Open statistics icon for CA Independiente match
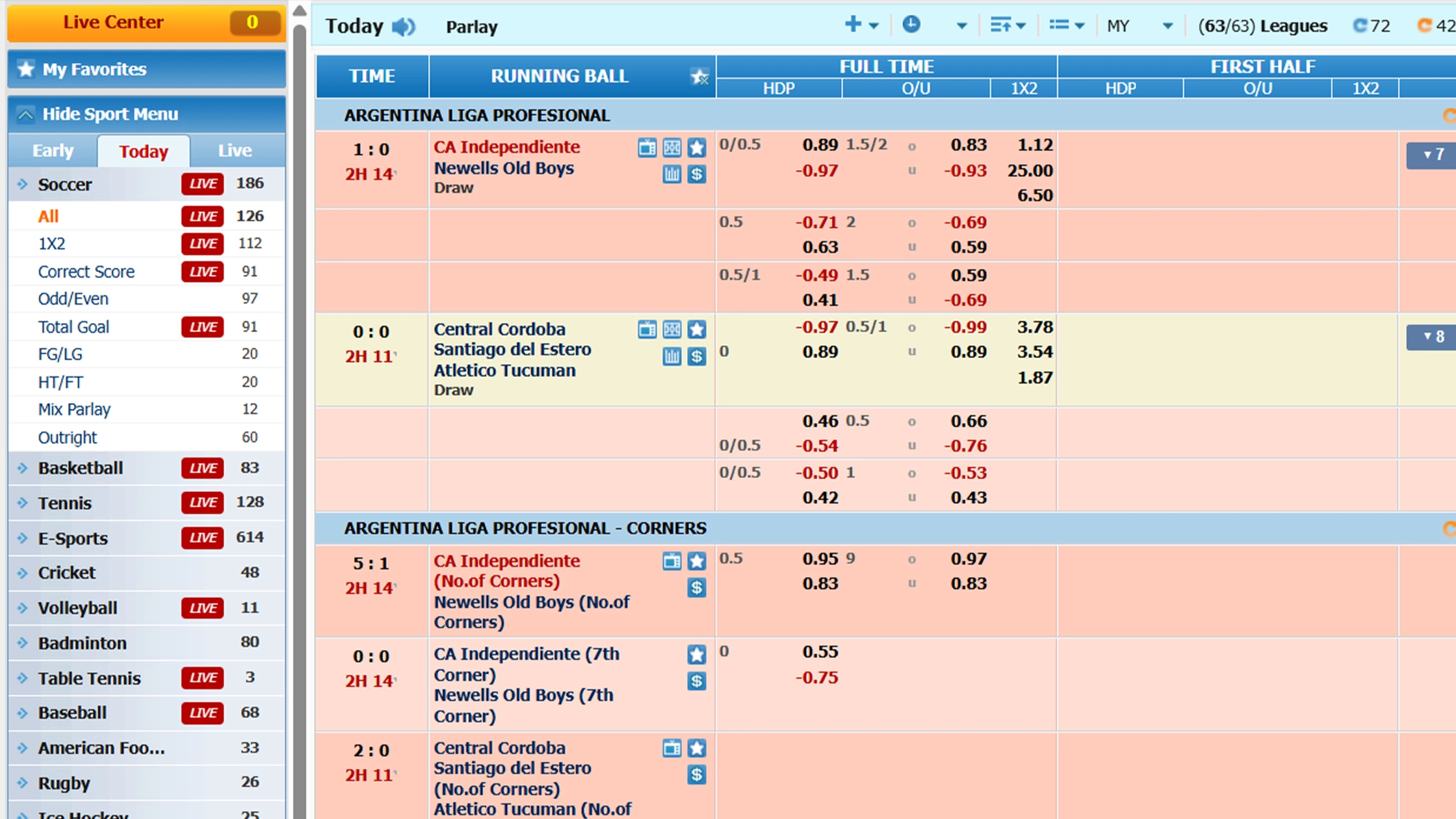Screen dimensions: 1456x819 (x=671, y=174)
